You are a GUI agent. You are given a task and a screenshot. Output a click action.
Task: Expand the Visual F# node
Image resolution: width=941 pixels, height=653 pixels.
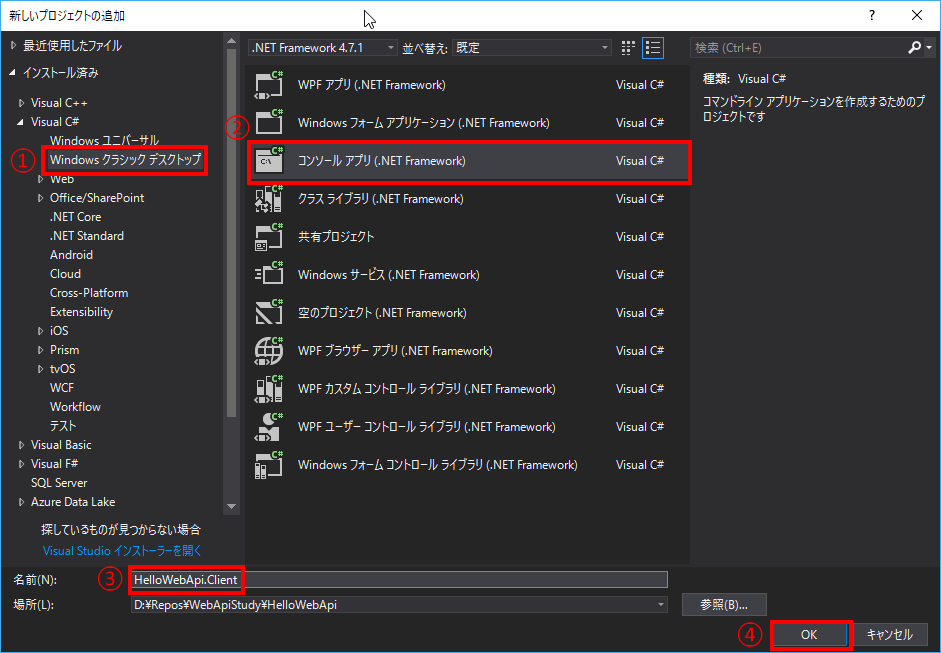(x=22, y=464)
